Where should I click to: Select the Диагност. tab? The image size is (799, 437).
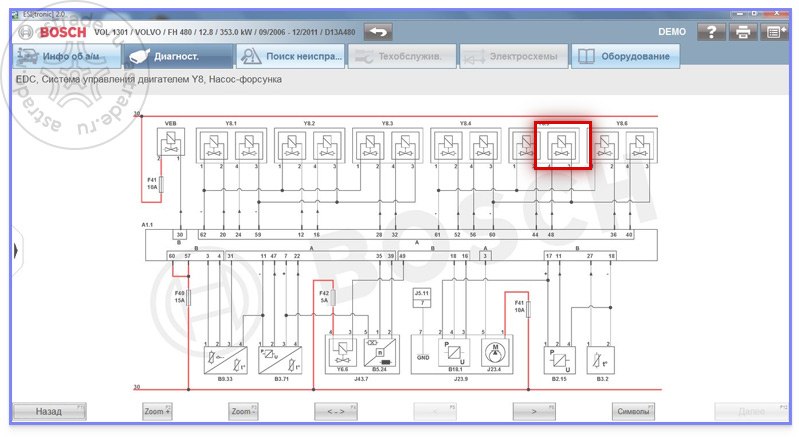tap(178, 56)
